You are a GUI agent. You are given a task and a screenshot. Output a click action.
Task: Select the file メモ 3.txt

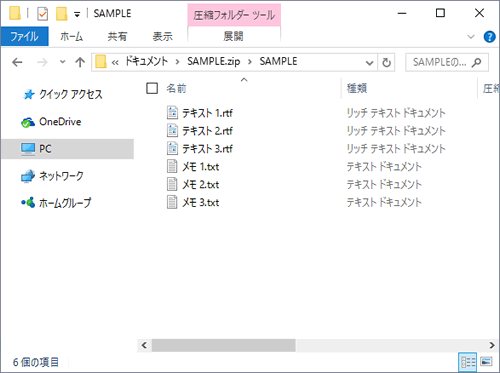pos(200,203)
